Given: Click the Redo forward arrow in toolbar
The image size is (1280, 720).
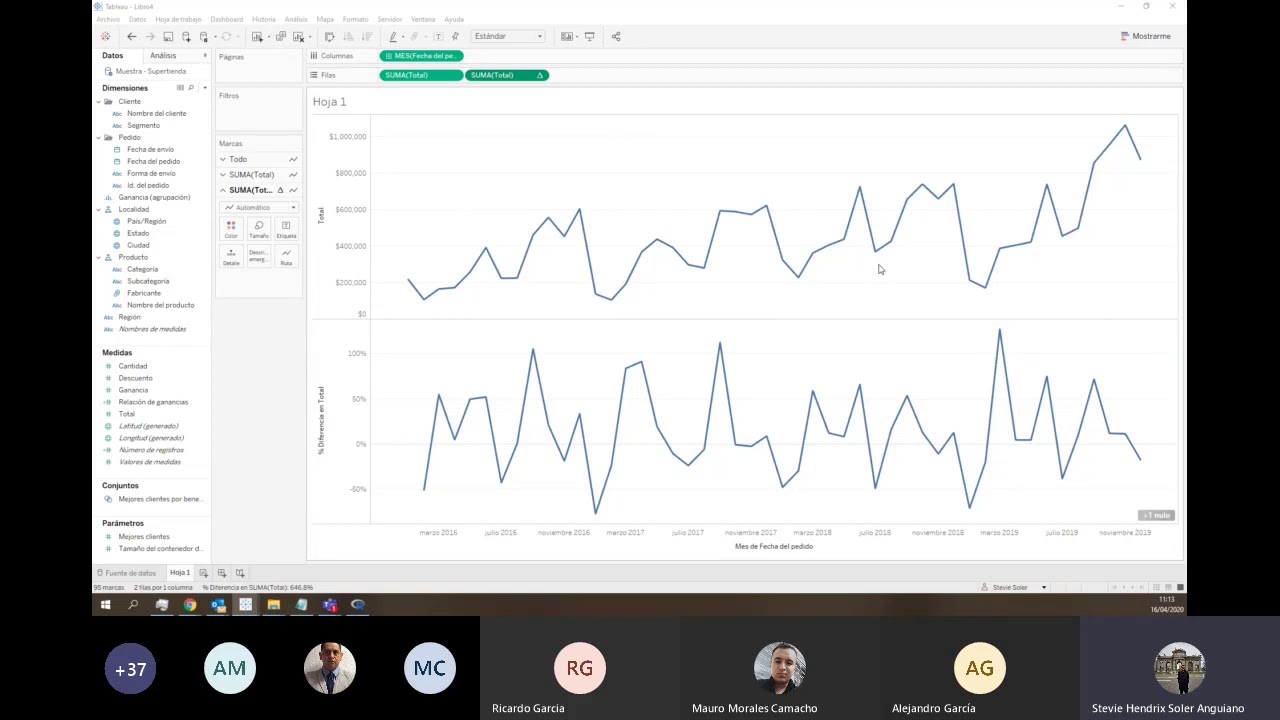Looking at the screenshot, I should [x=149, y=36].
